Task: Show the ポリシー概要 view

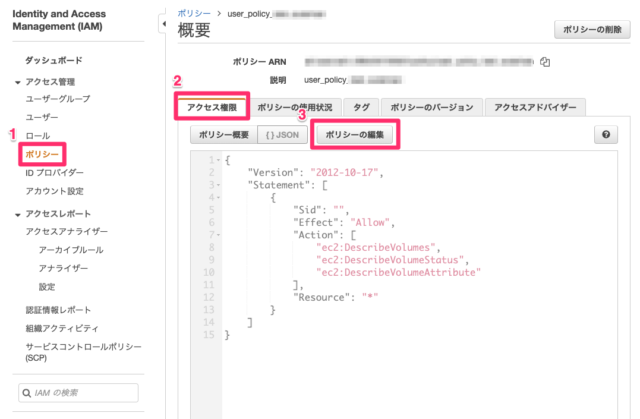Action: click(x=224, y=135)
